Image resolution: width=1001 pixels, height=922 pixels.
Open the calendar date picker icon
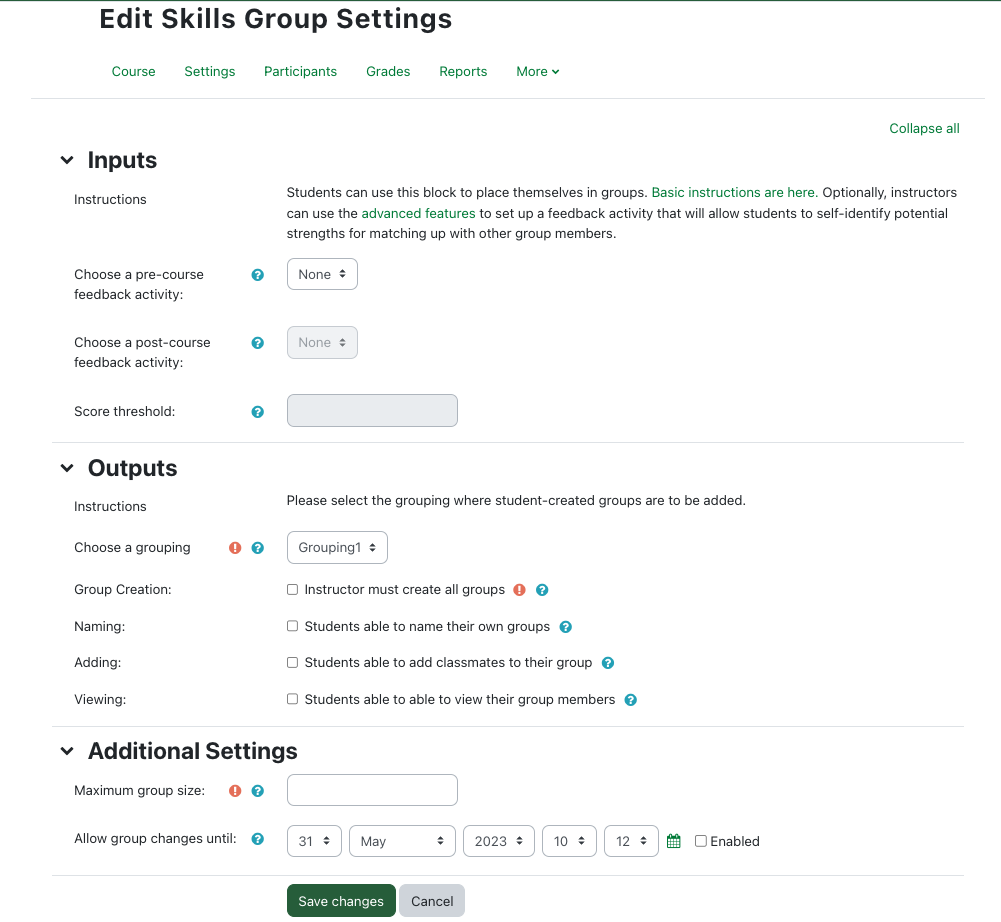(x=674, y=842)
